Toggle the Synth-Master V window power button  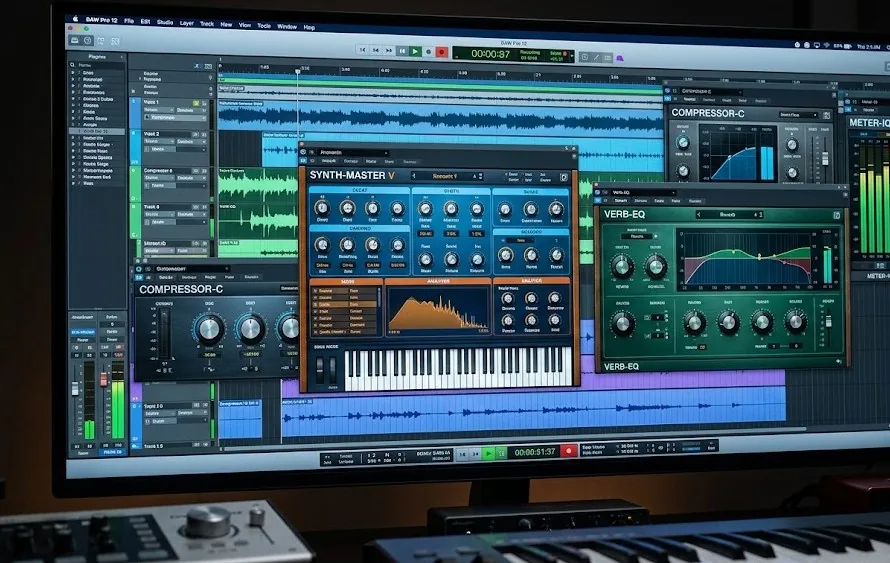pos(303,152)
